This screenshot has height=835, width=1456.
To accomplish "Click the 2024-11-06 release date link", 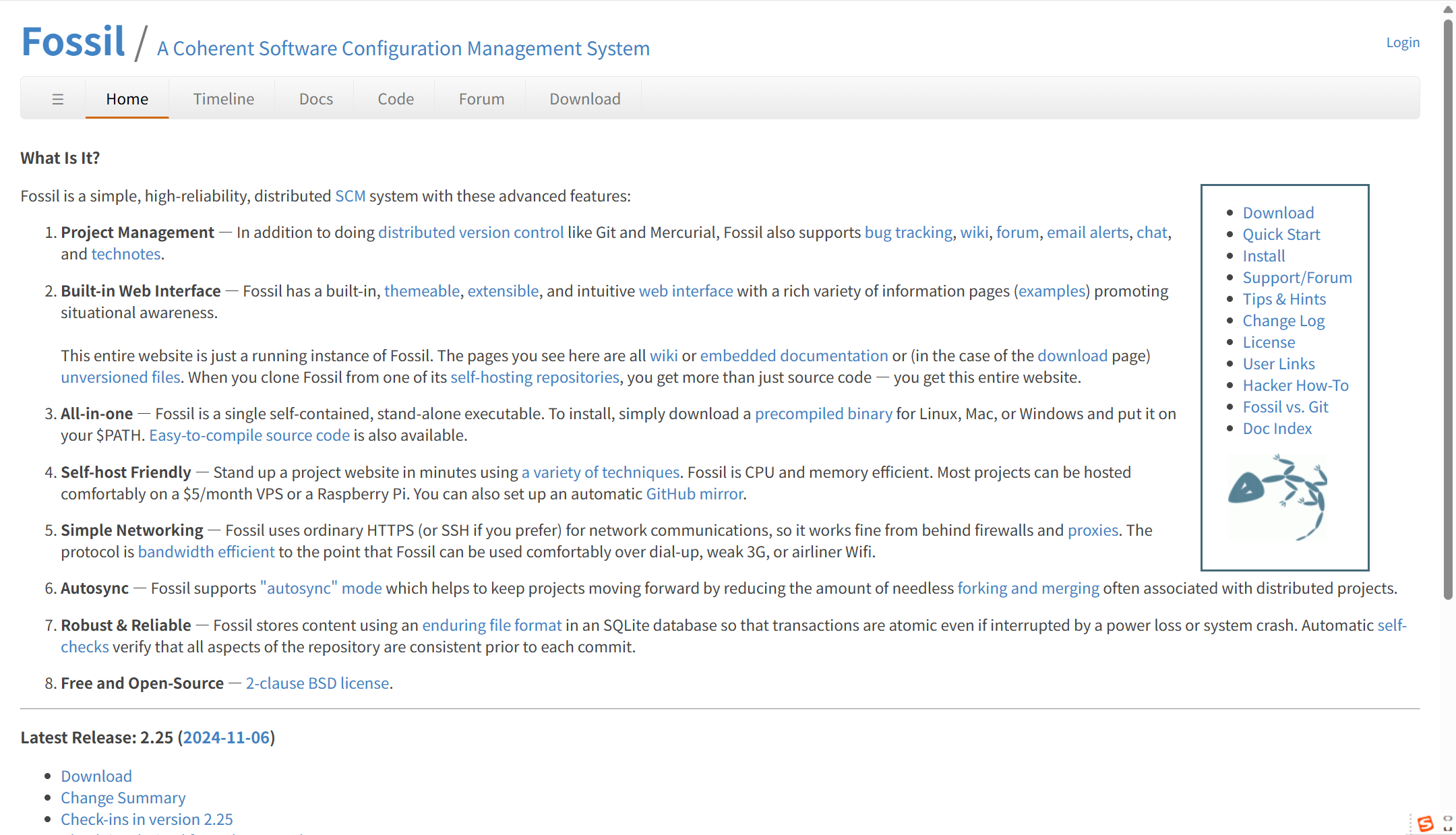I will click(x=226, y=737).
